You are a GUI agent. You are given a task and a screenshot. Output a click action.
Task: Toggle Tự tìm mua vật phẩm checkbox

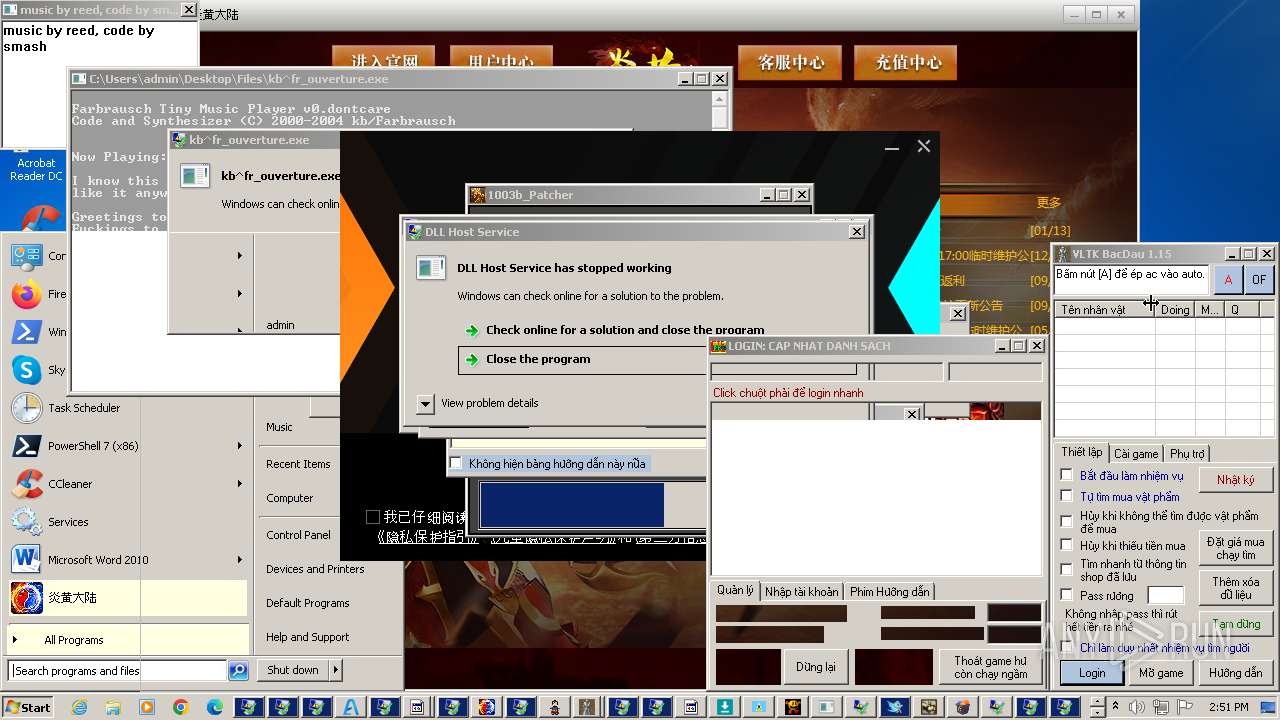(x=1067, y=496)
